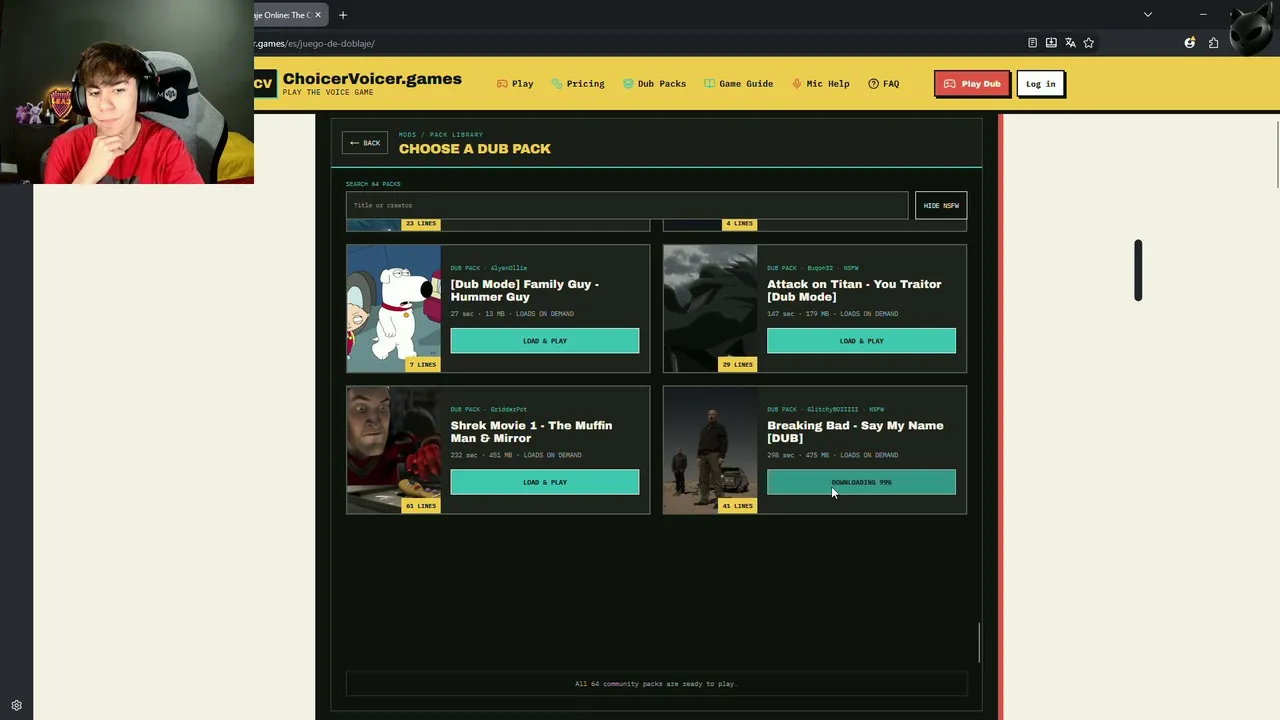Focus the Title or creator search field
Image resolution: width=1280 pixels, height=720 pixels.
click(x=627, y=205)
